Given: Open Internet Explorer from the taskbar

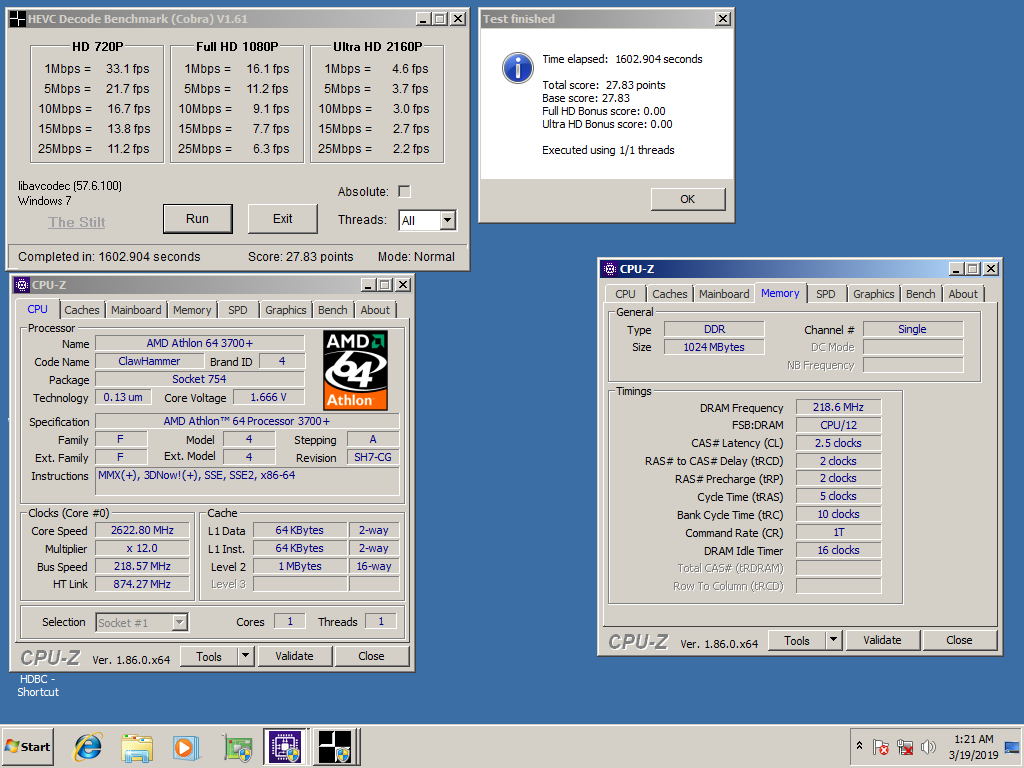Looking at the screenshot, I should pyautogui.click(x=88, y=746).
